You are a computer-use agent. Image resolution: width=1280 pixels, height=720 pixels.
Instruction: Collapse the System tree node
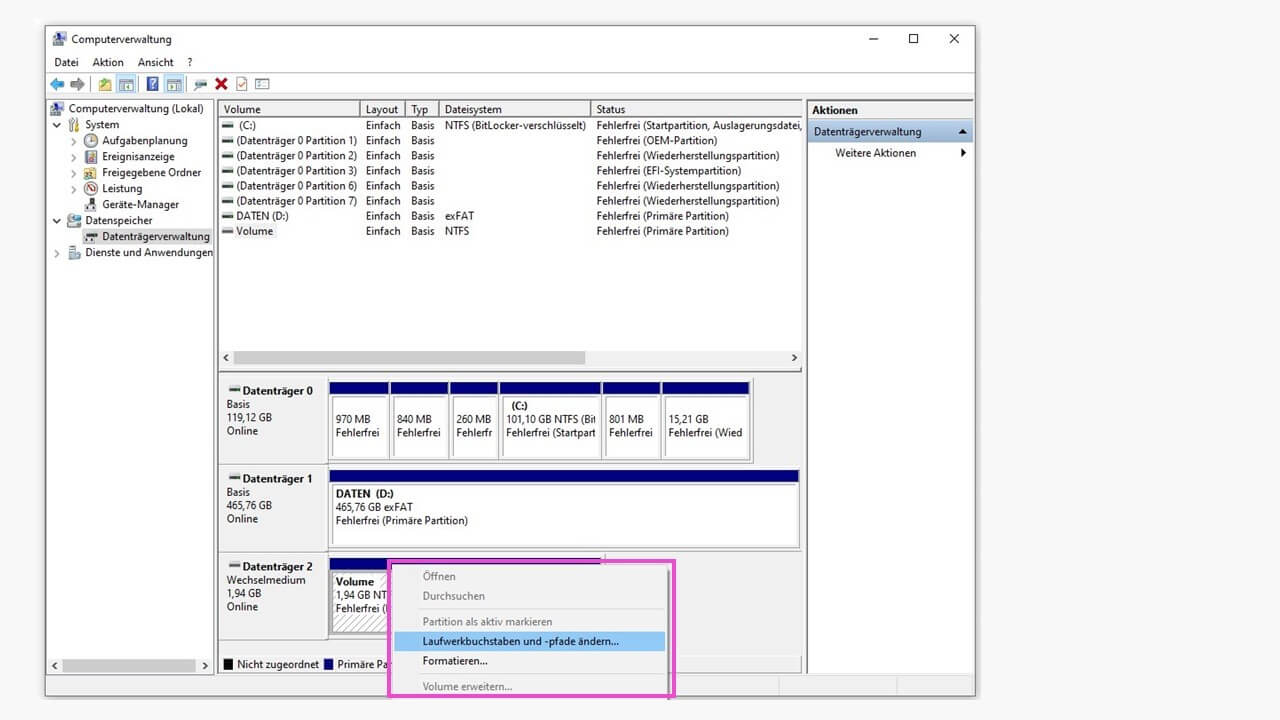[x=57, y=125]
